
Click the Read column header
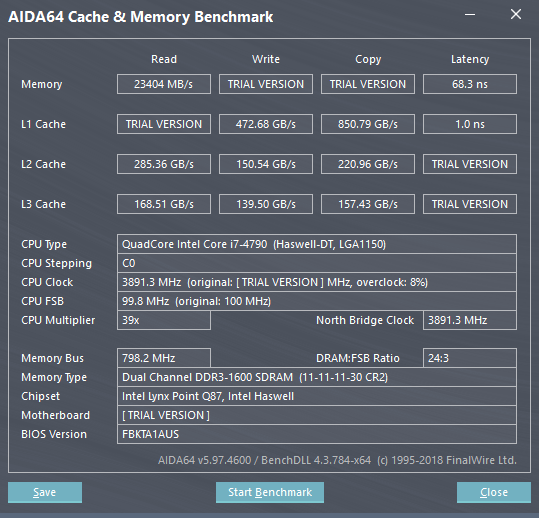(164, 59)
